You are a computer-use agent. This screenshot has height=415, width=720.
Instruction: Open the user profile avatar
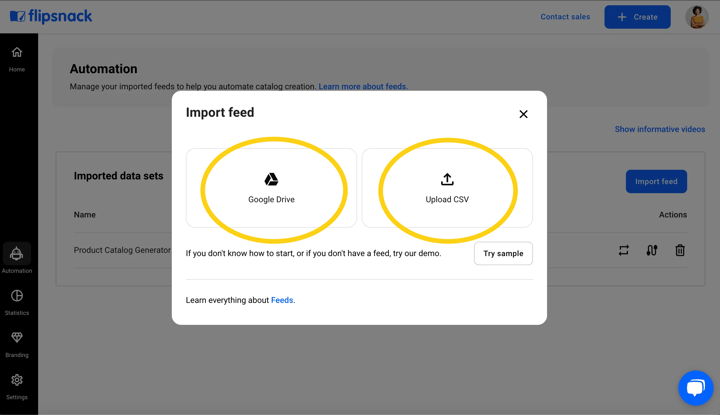(697, 17)
